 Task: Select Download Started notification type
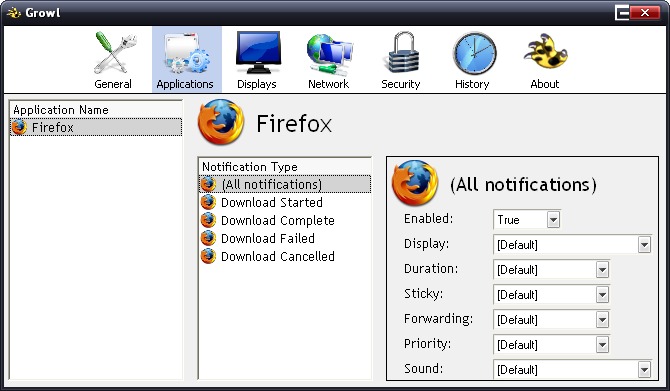(272, 202)
